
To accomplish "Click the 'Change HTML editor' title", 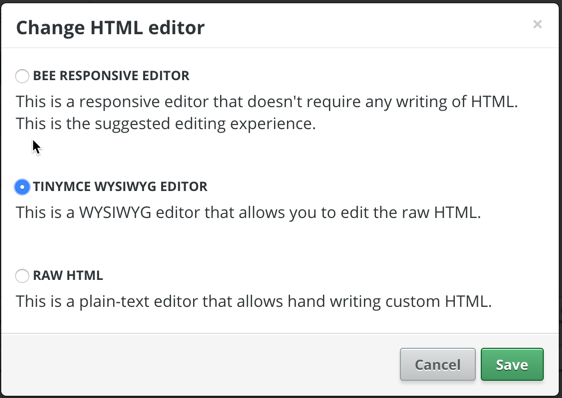I will tap(110, 28).
